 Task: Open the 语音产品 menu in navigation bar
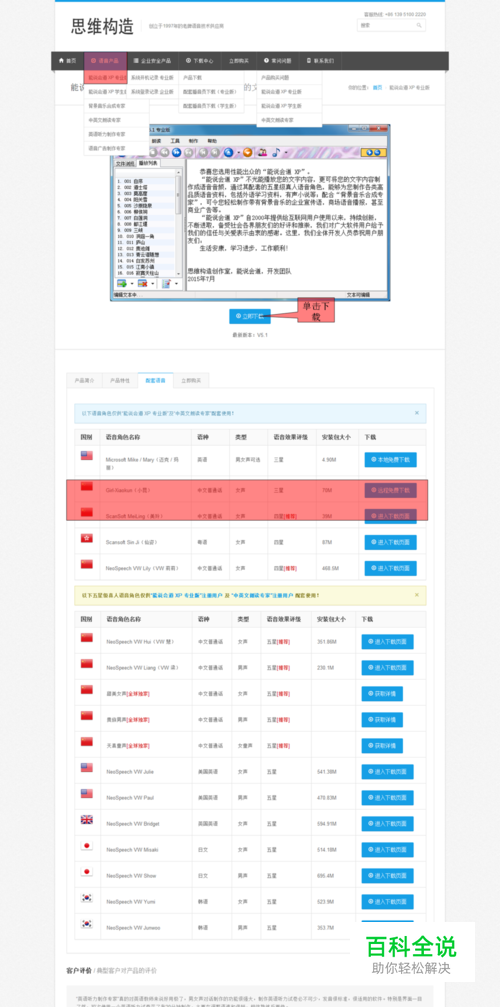tap(105, 61)
